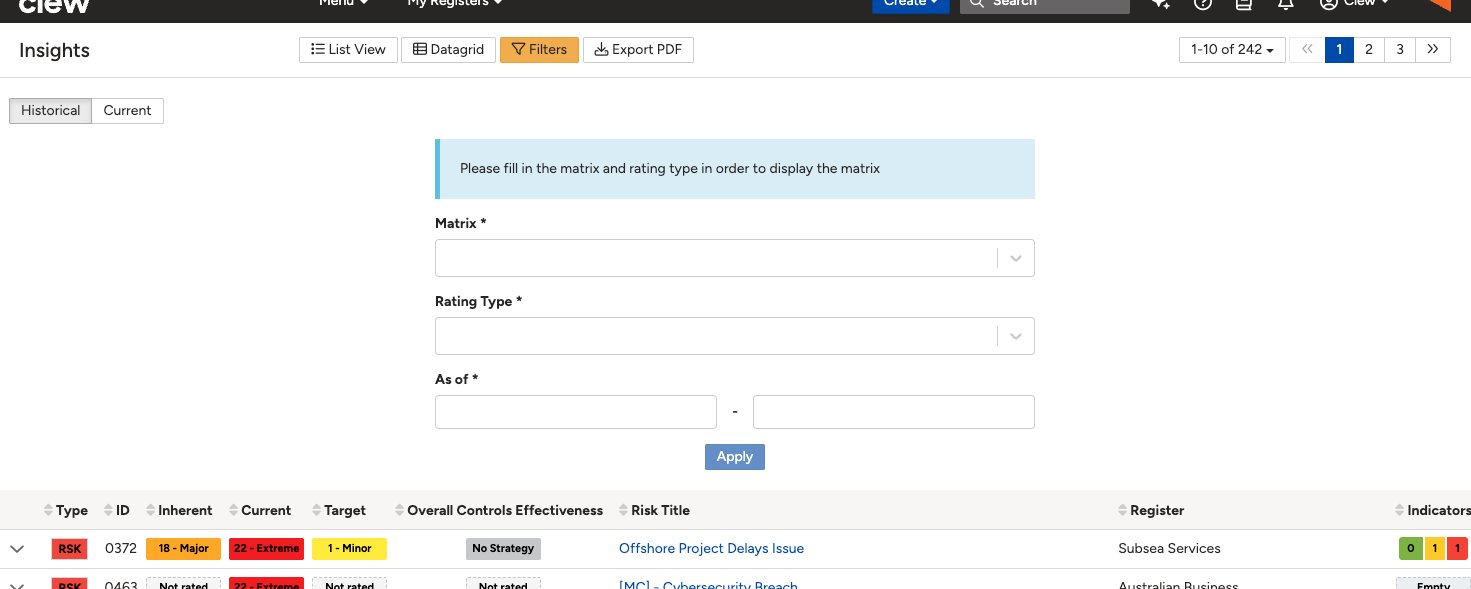The height and width of the screenshot is (589, 1471).
Task: Sort by the Target column
Action: coord(339,510)
